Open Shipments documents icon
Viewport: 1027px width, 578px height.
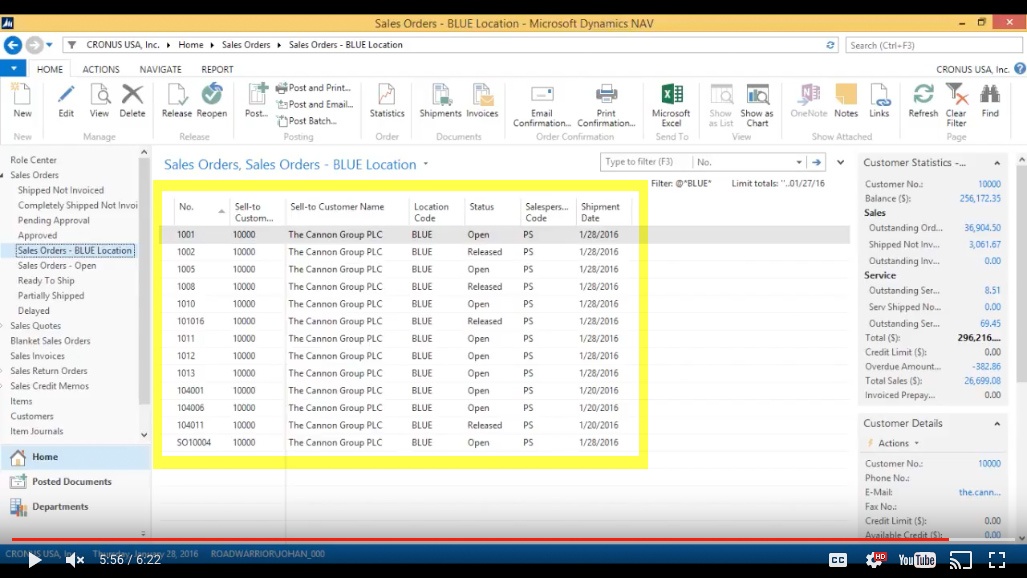(440, 101)
